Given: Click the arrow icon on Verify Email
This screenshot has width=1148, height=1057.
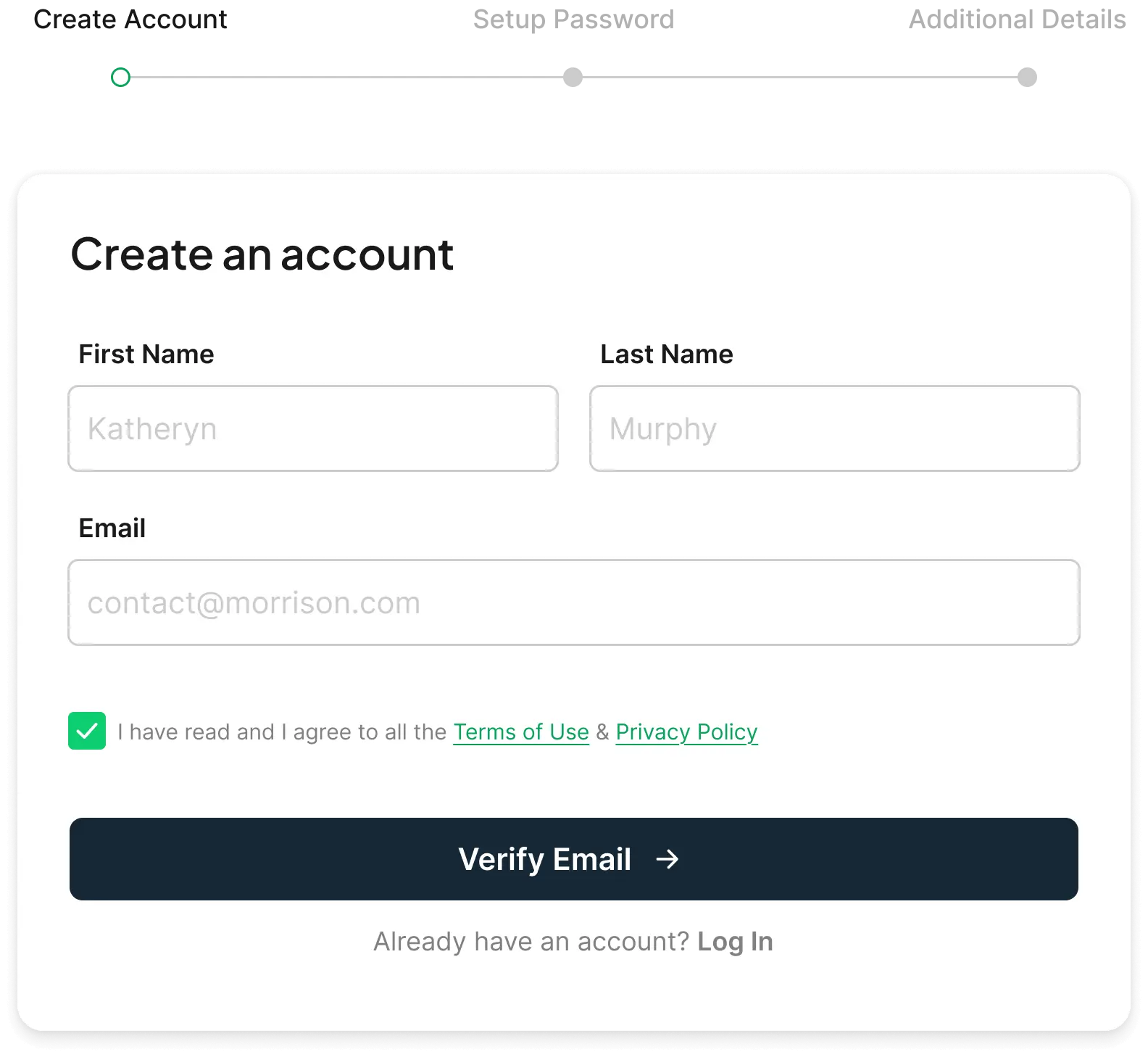Looking at the screenshot, I should point(667,859).
